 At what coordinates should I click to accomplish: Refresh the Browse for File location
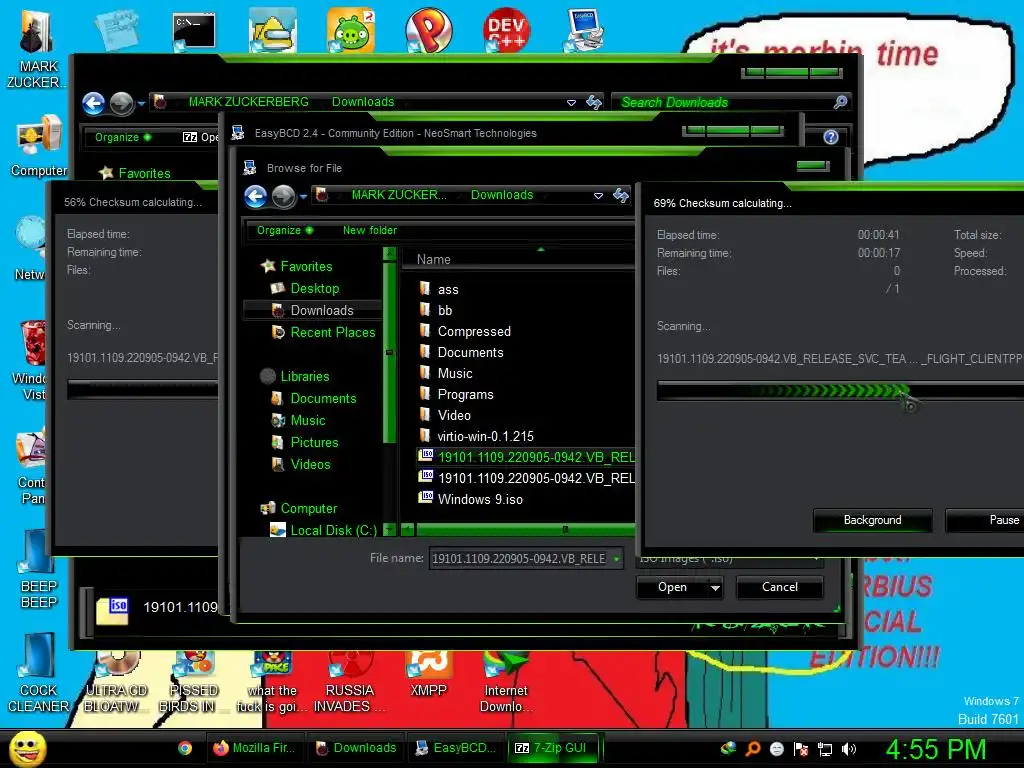point(620,195)
